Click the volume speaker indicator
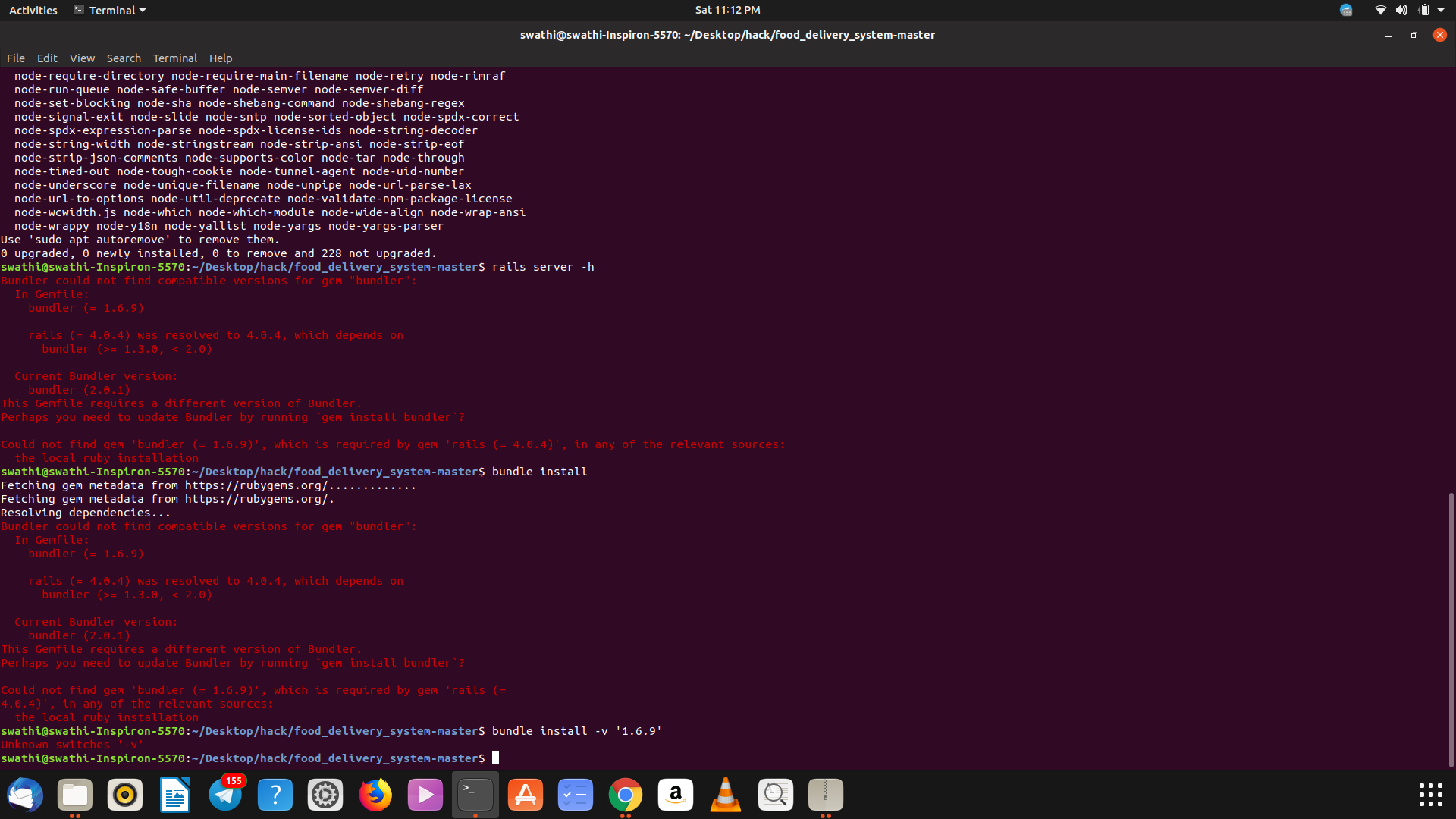This screenshot has width=1456, height=819. (x=1401, y=10)
